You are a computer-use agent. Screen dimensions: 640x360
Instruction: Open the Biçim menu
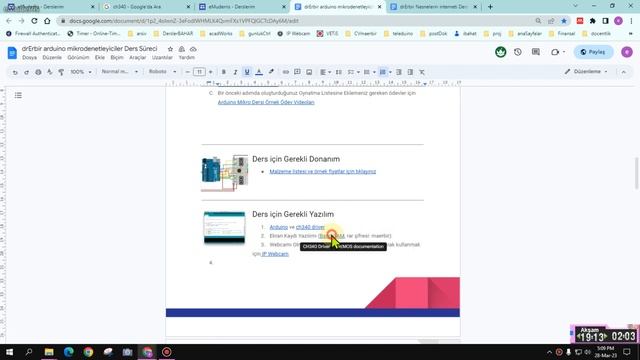pyautogui.click(x=117, y=58)
